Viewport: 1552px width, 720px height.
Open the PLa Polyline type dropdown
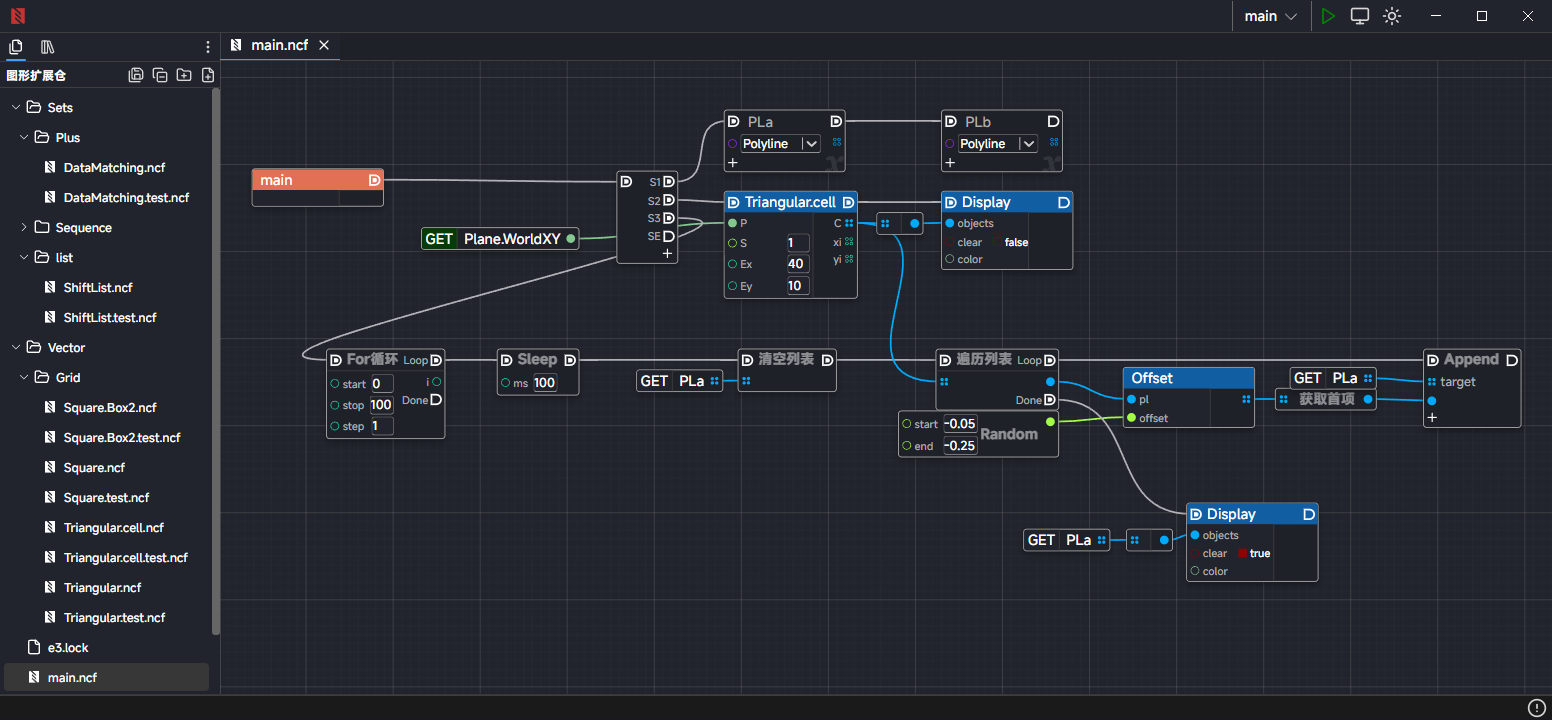coord(811,144)
